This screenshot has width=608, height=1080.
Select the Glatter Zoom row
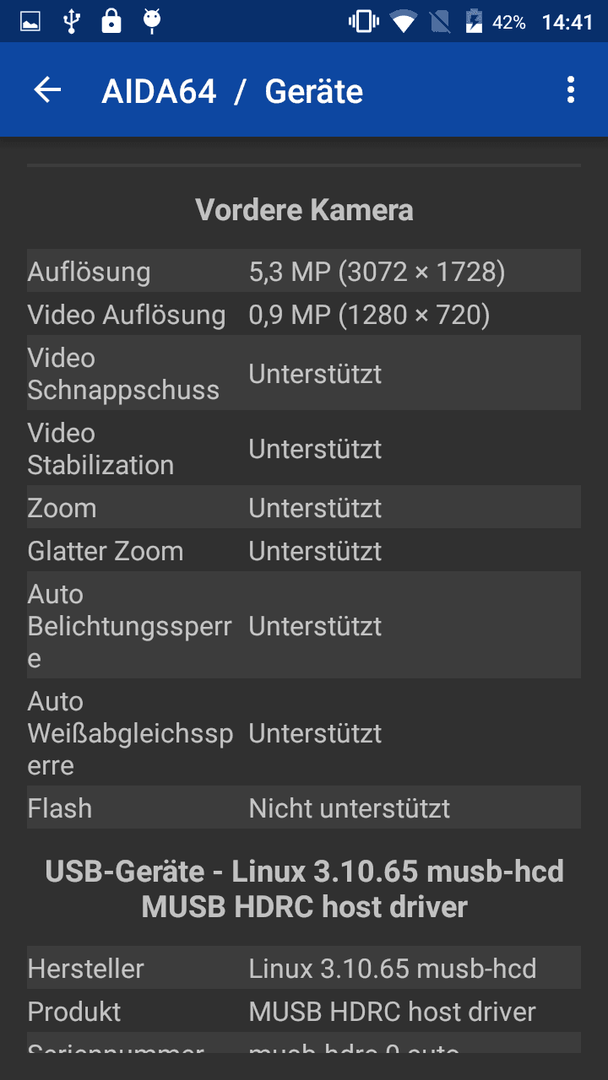click(x=304, y=551)
